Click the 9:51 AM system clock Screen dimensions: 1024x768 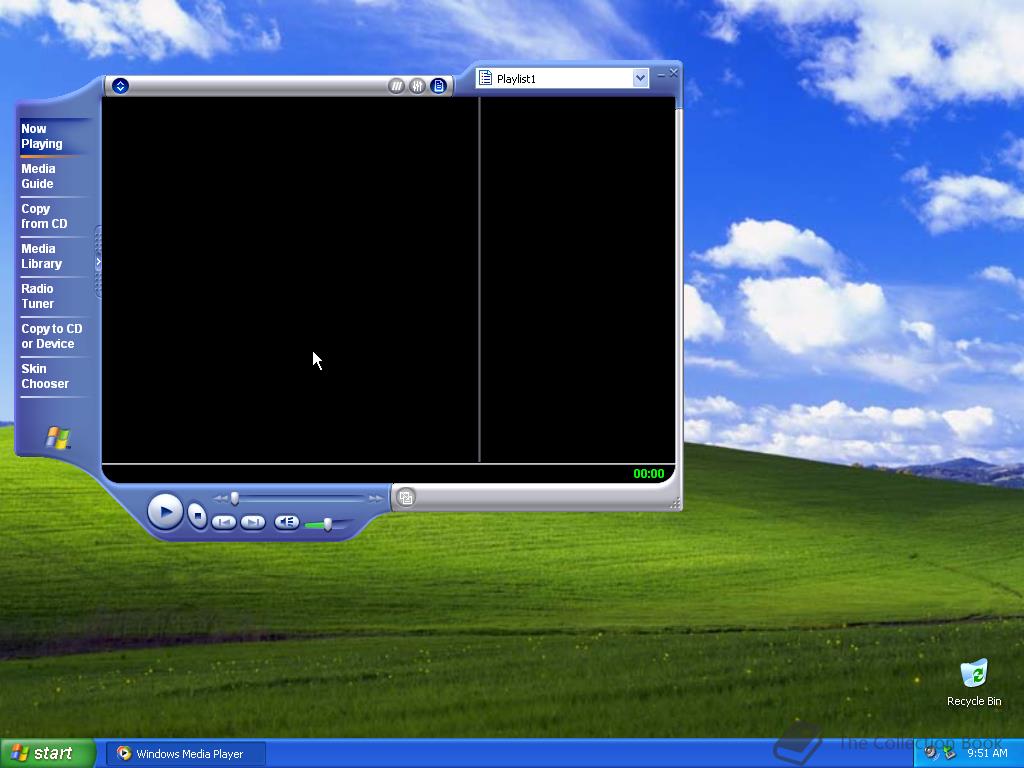987,754
